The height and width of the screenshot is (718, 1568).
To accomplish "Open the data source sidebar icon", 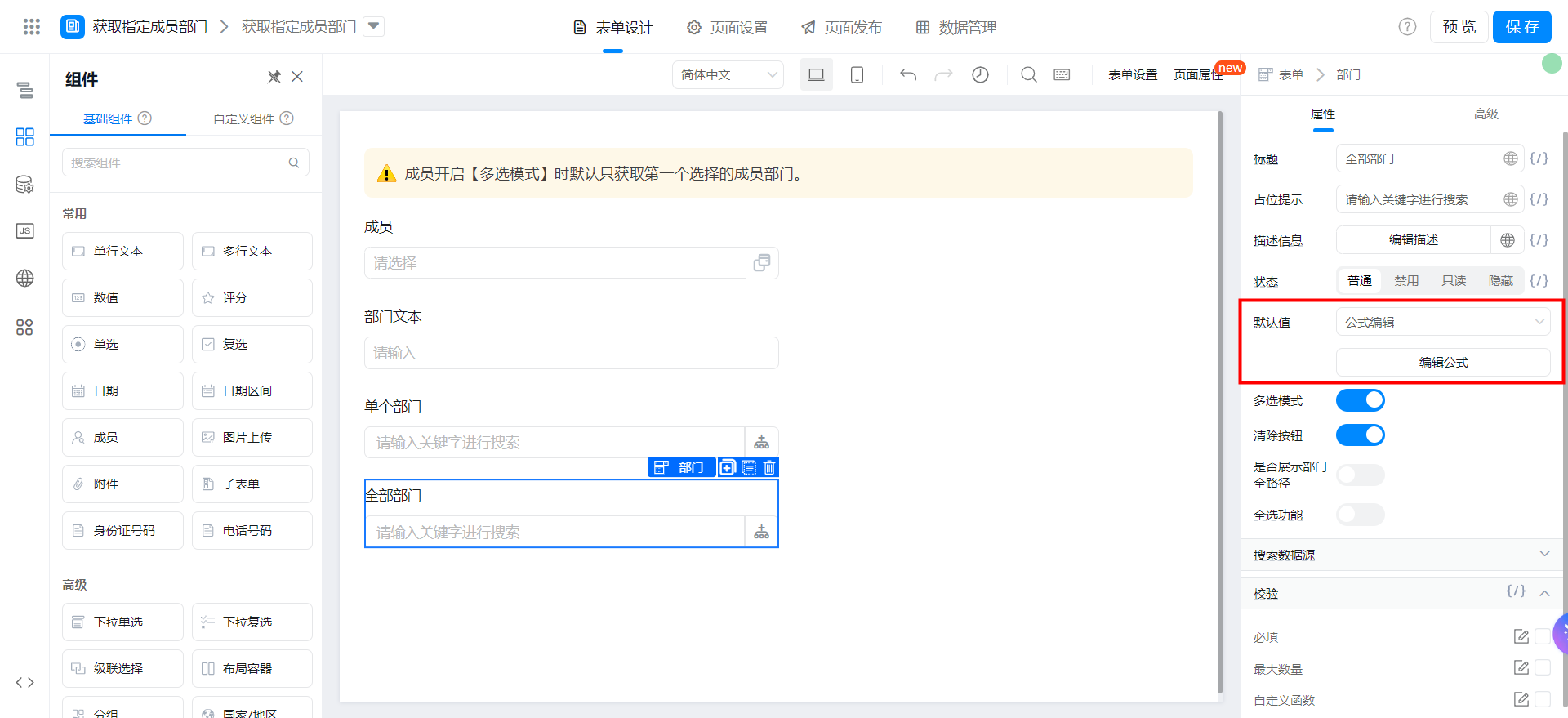I will 24,184.
